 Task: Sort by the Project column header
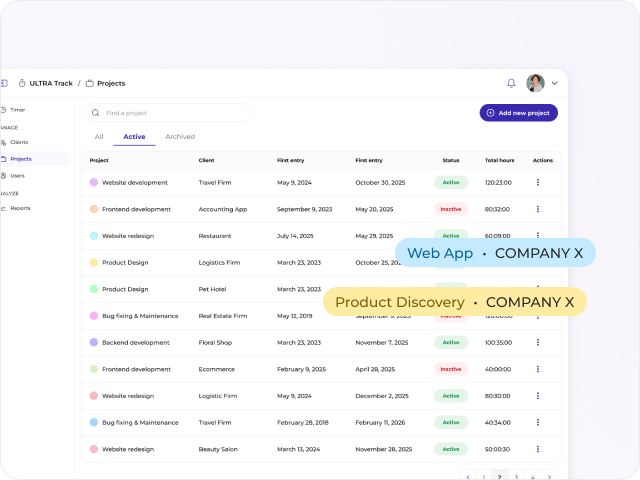coord(99,160)
